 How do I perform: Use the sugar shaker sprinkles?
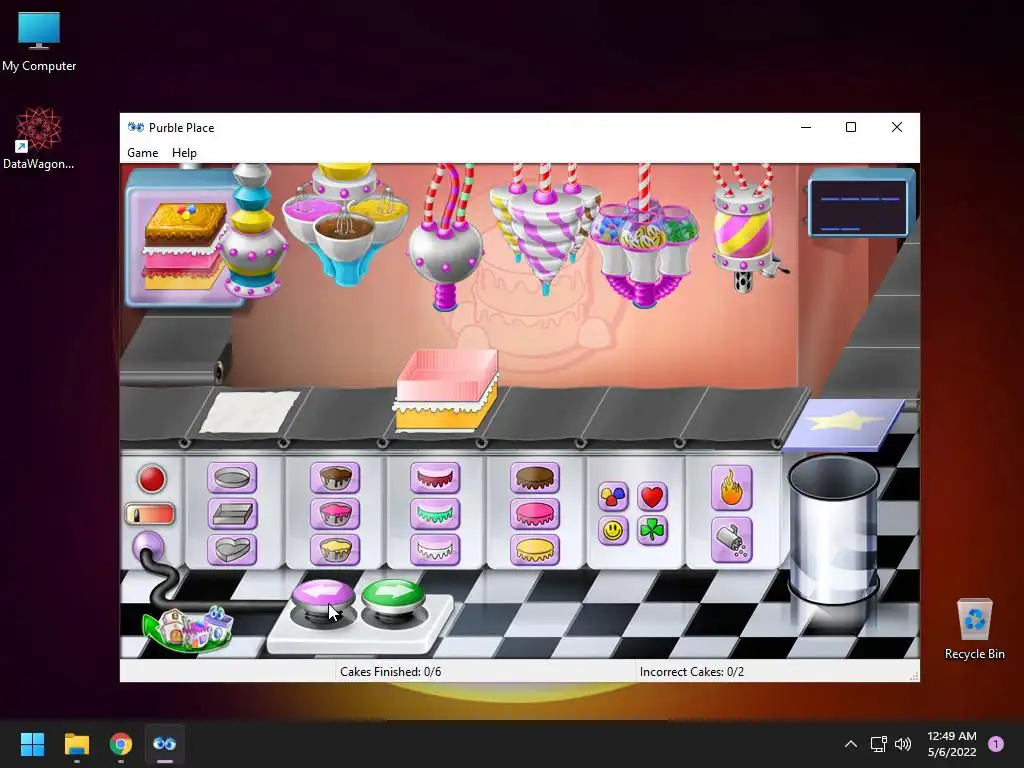[x=731, y=540]
